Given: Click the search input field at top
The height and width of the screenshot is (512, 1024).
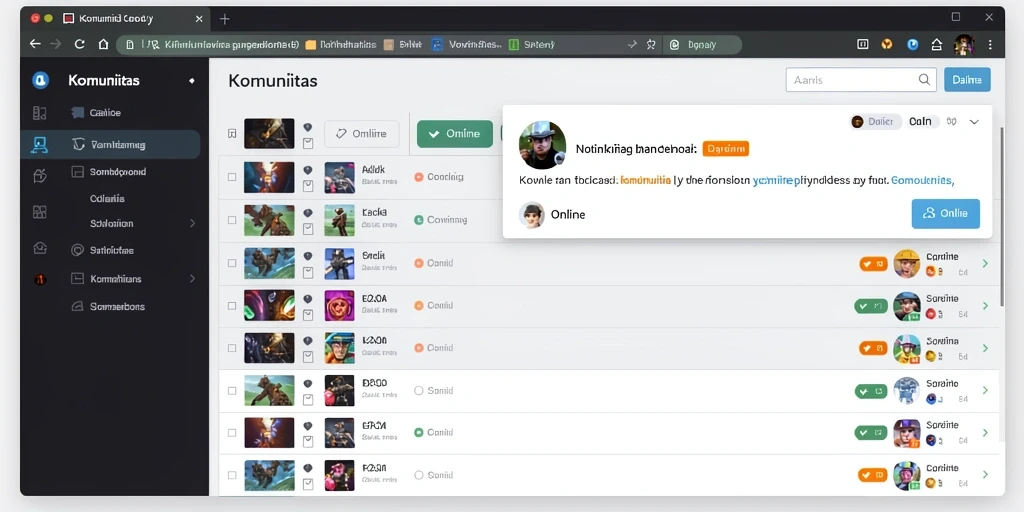Looking at the screenshot, I should pos(861,80).
